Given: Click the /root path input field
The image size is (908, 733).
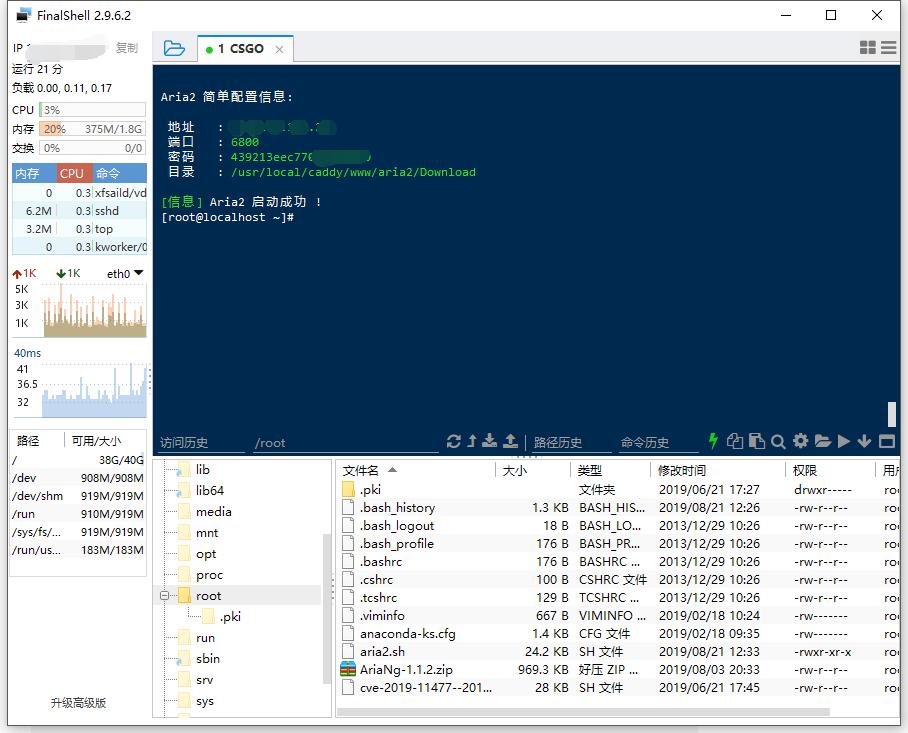Looking at the screenshot, I should coord(345,443).
